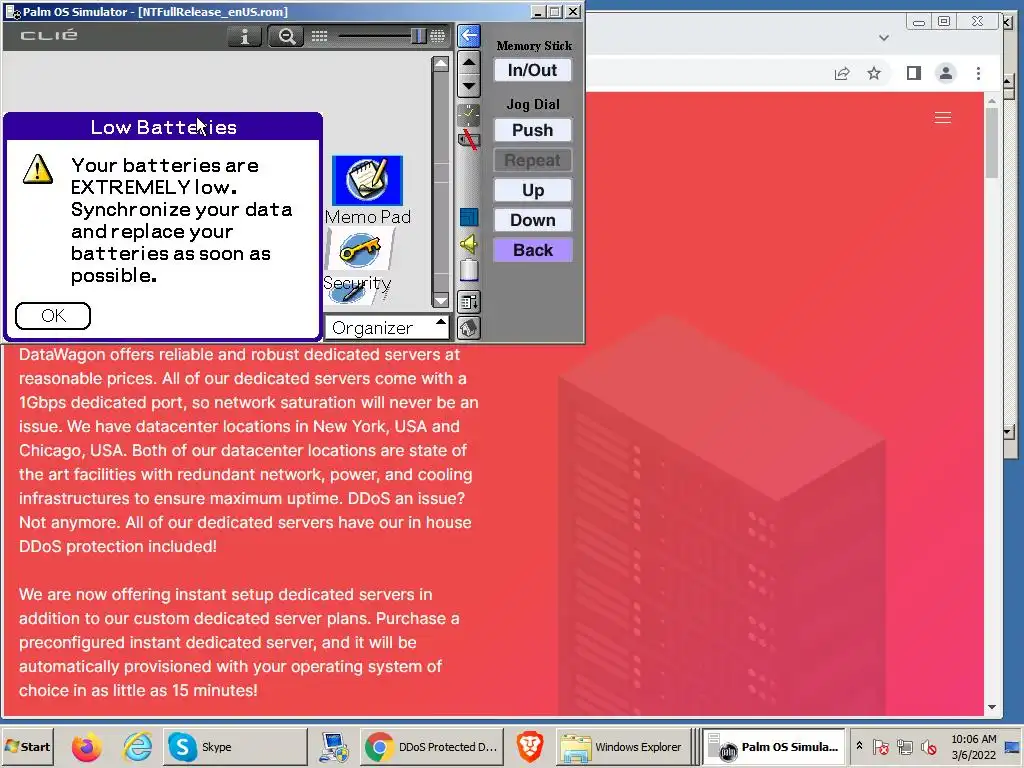Open the Brave browser taskbar icon
This screenshot has width=1024, height=768.
click(530, 746)
